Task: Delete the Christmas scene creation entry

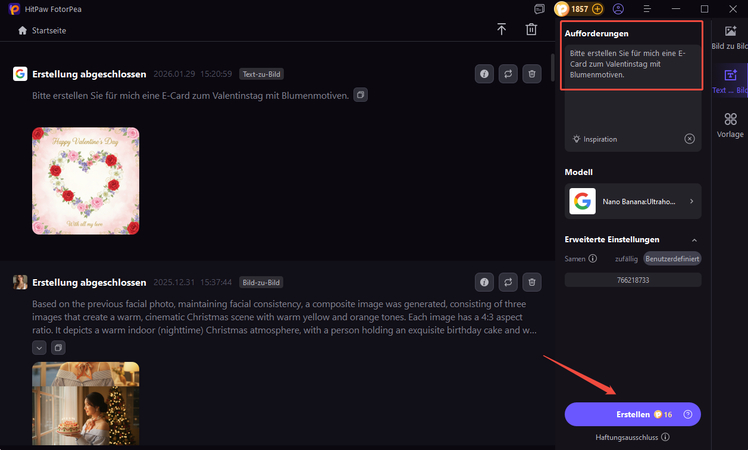Action: [x=532, y=282]
